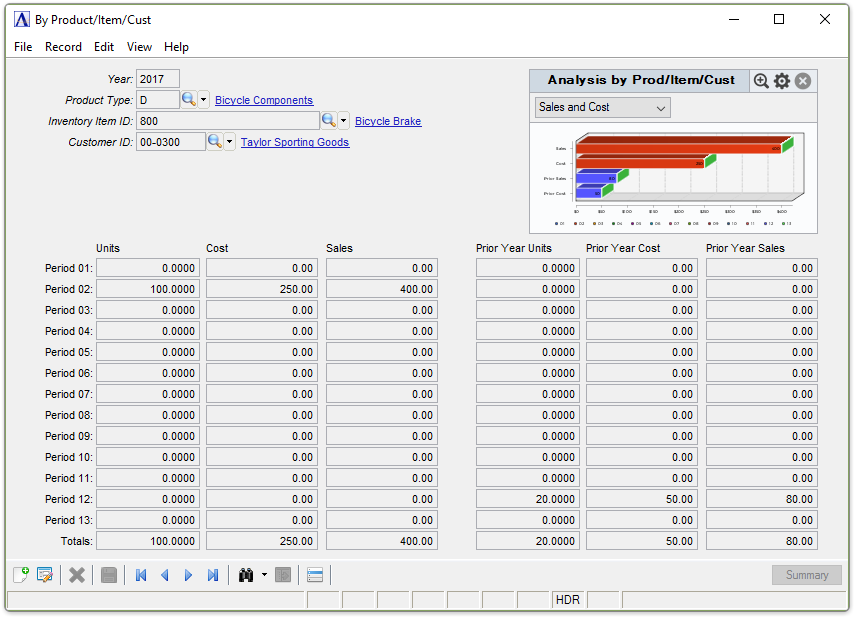The width and height of the screenshot is (858, 620).
Task: Open the Record menu
Action: [x=63, y=47]
